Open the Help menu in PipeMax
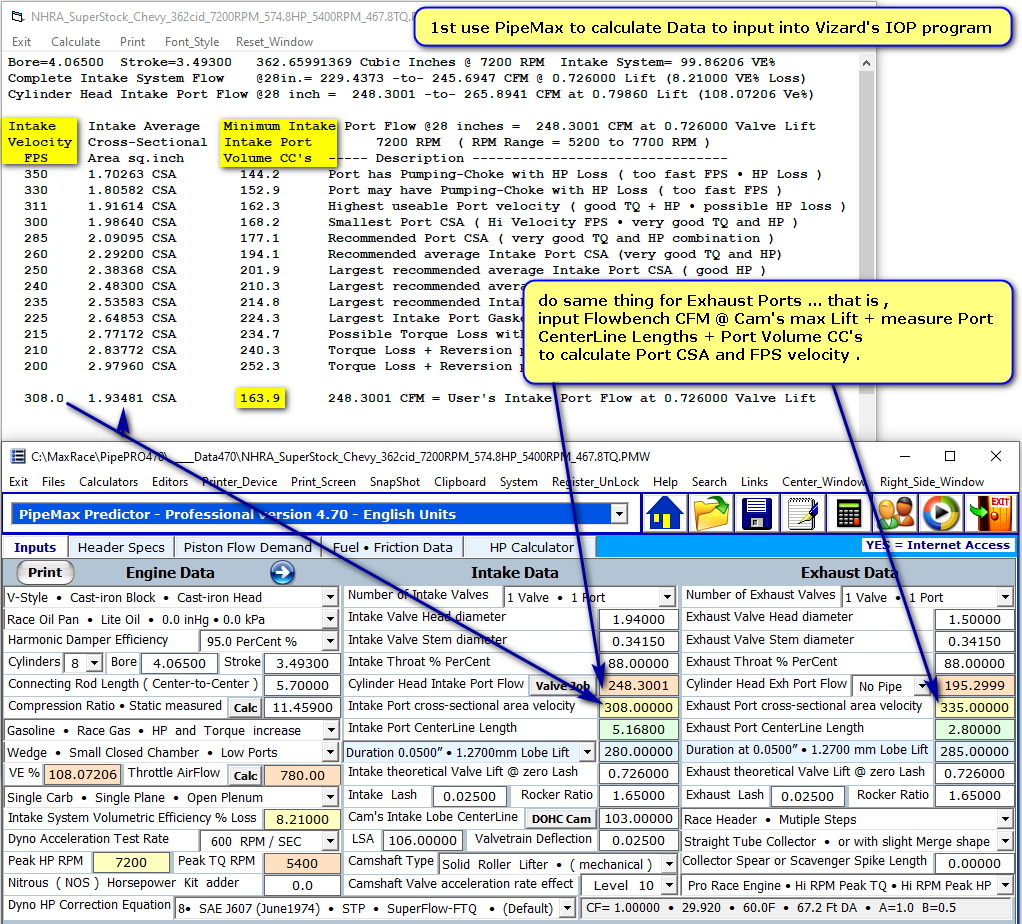The height and width of the screenshot is (924, 1022). tap(665, 482)
